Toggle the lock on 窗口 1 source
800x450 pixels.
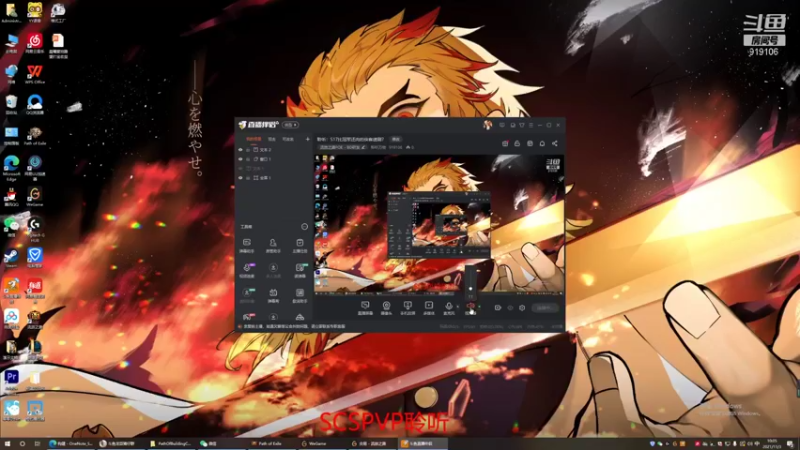(x=248, y=159)
